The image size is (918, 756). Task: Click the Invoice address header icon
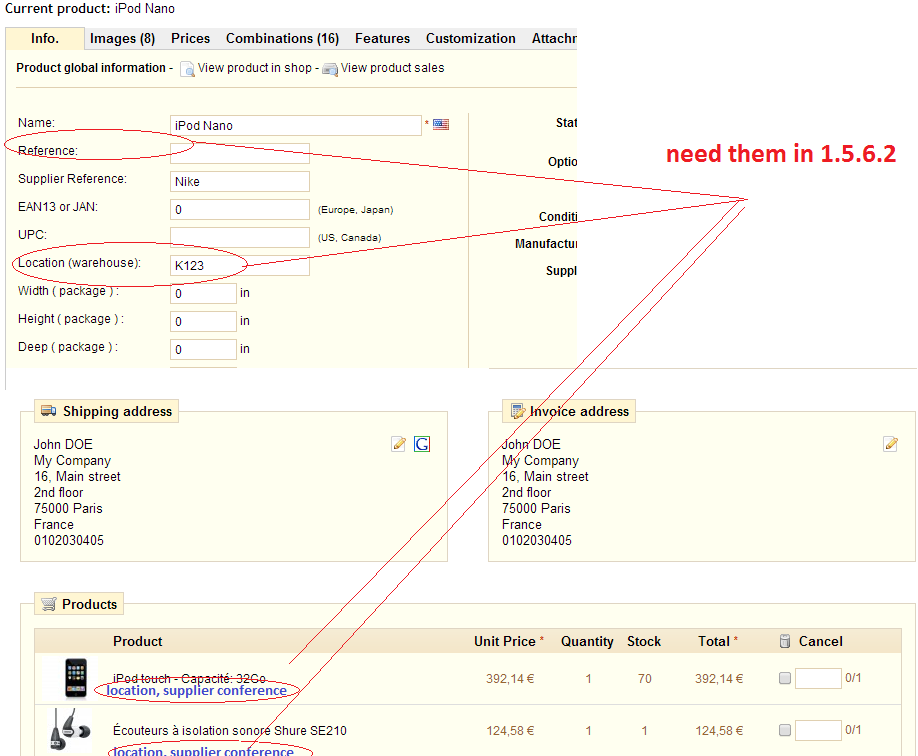tap(518, 411)
